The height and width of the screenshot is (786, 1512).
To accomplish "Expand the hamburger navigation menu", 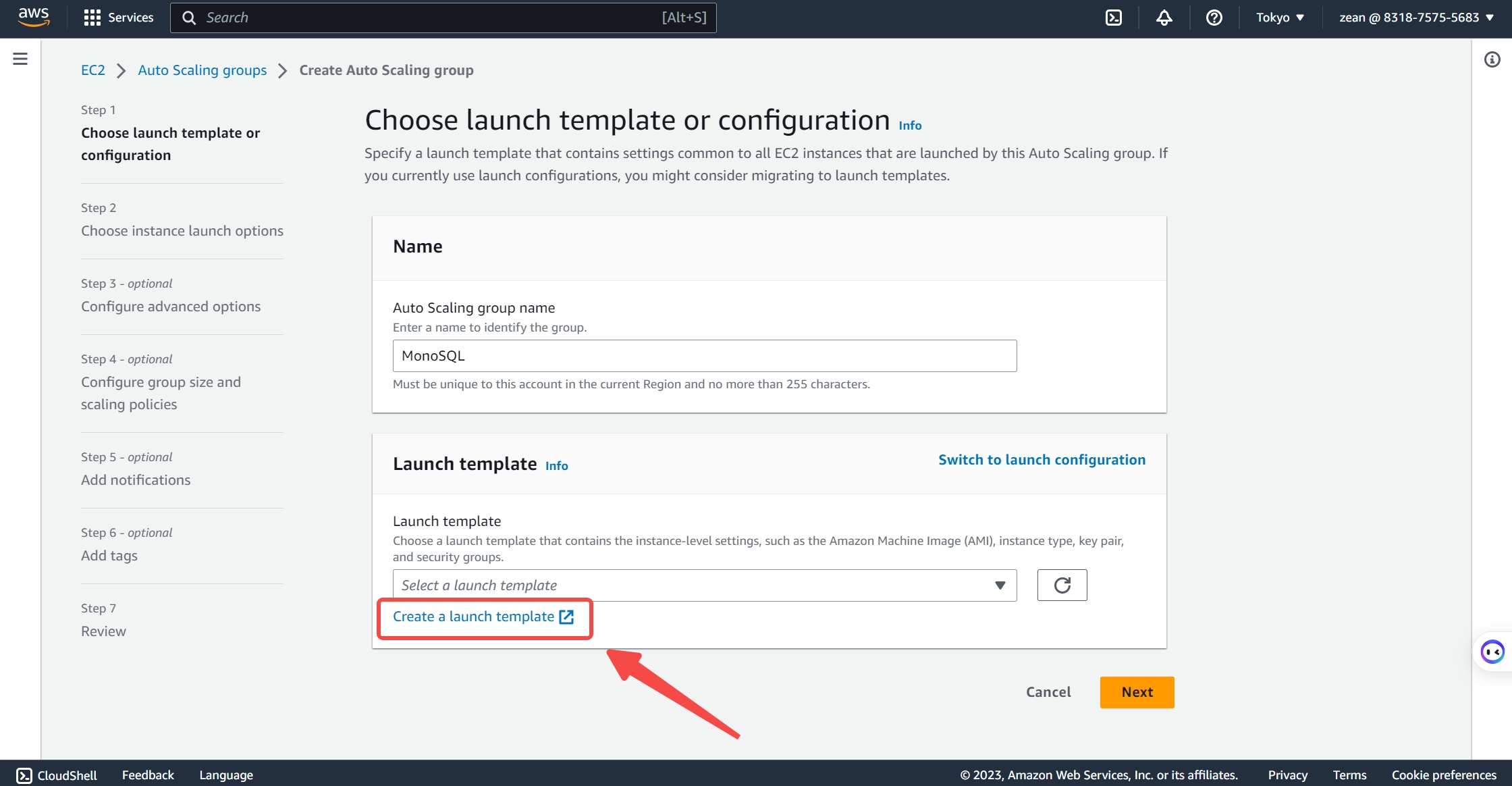I will point(20,59).
